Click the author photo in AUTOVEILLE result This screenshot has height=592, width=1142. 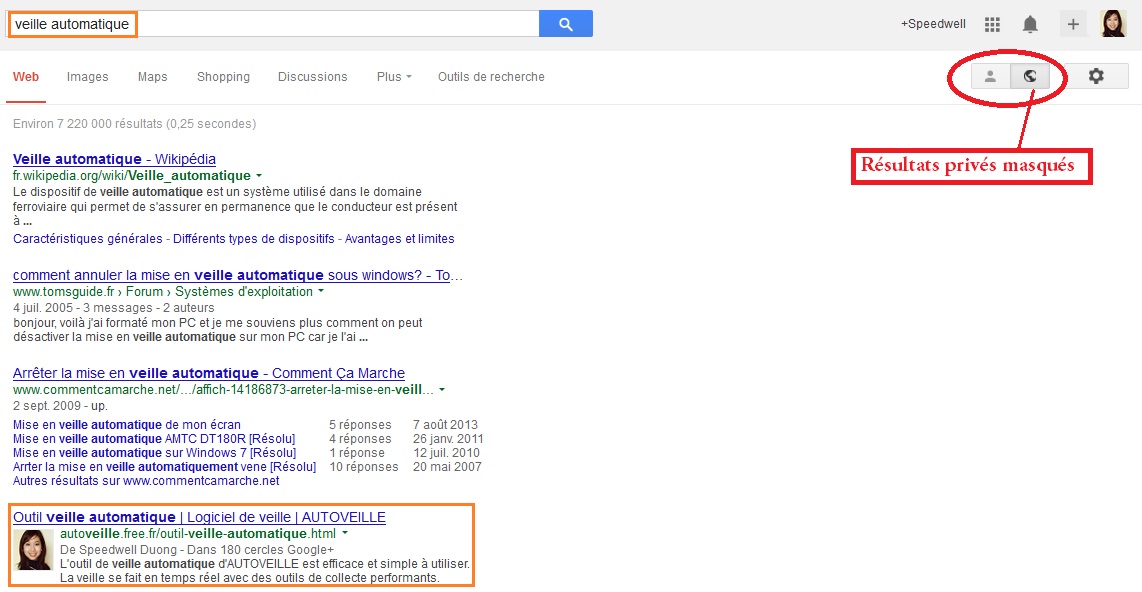(35, 549)
